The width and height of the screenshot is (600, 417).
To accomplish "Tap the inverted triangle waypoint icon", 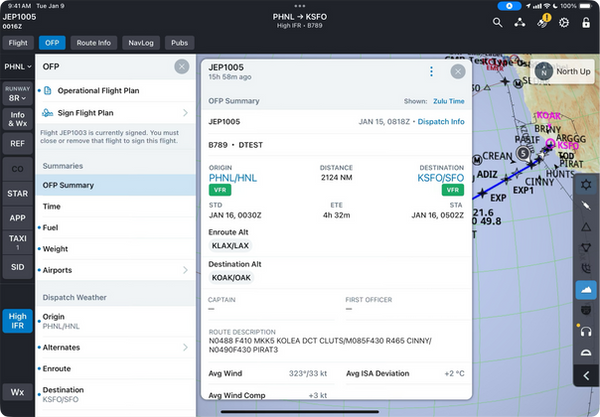I will (x=586, y=248).
